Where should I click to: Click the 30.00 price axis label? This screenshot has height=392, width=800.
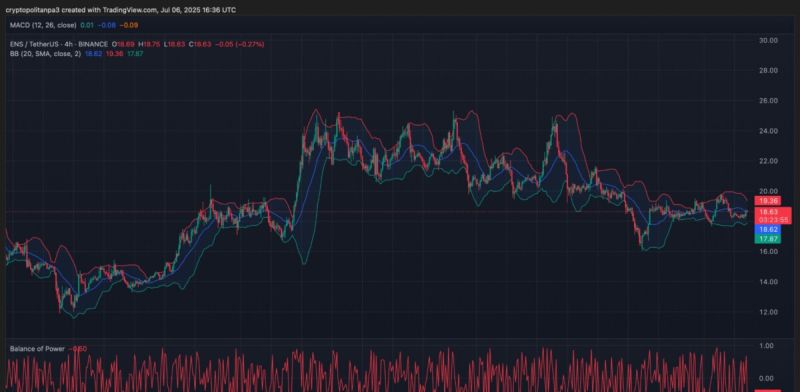[x=768, y=40]
